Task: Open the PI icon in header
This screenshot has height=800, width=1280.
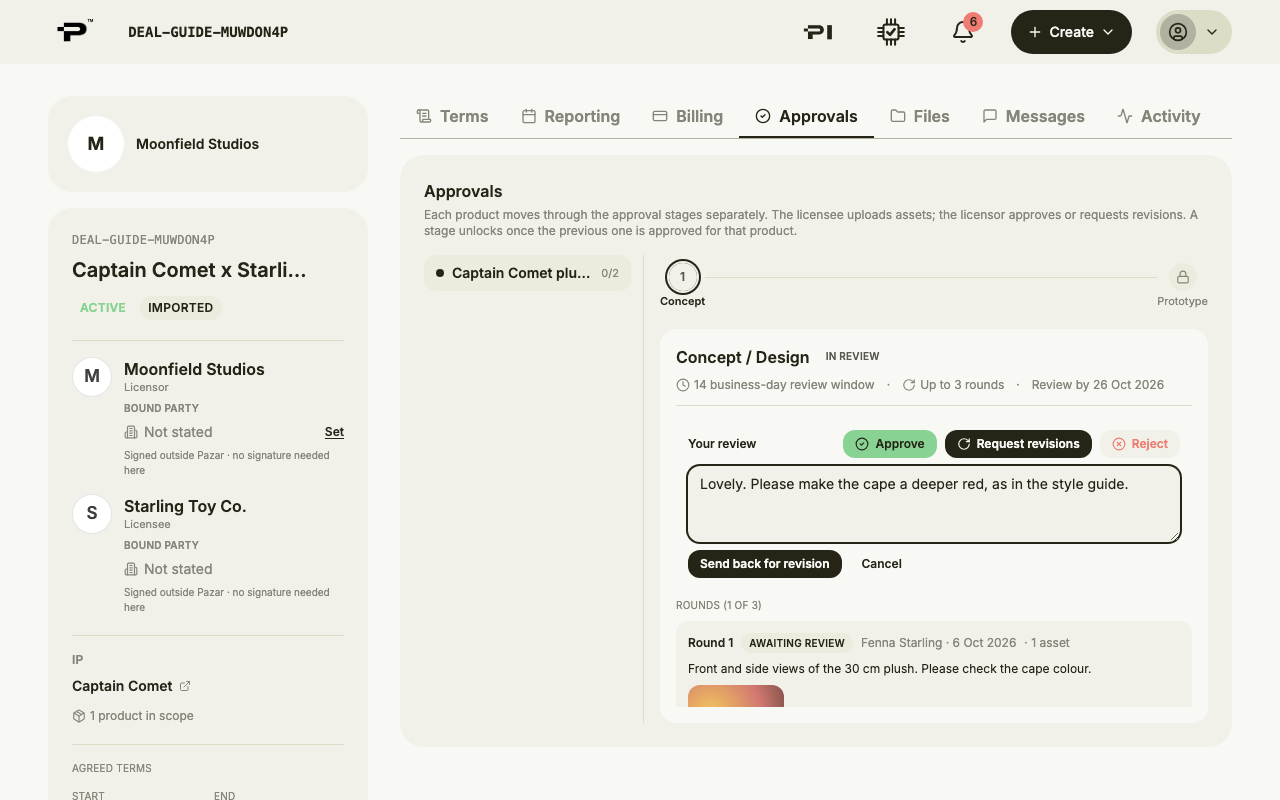Action: click(x=818, y=32)
